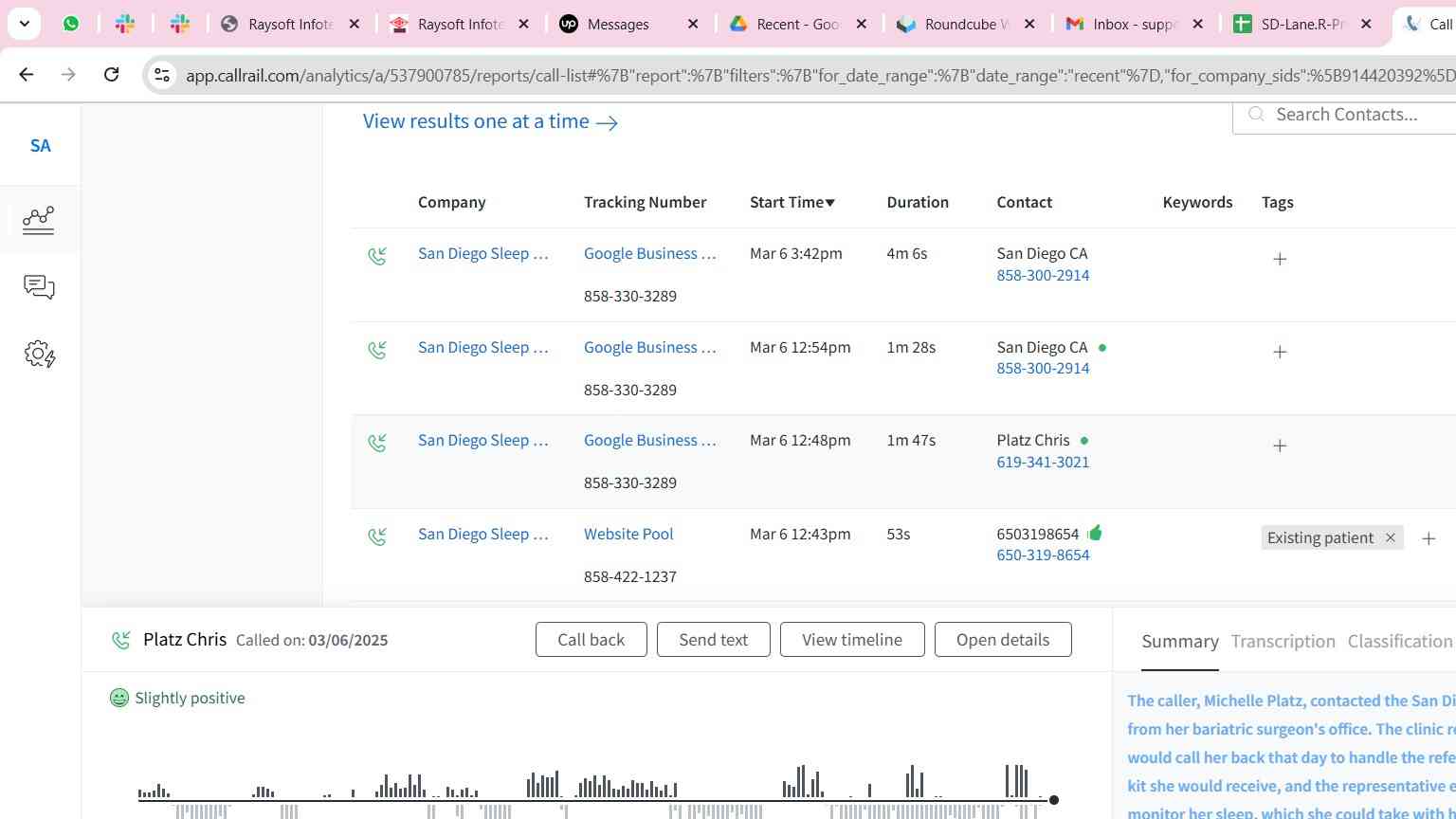Open Platz Chris phone 619-341-3021
This screenshot has width=1456, height=819.
click(x=1043, y=462)
